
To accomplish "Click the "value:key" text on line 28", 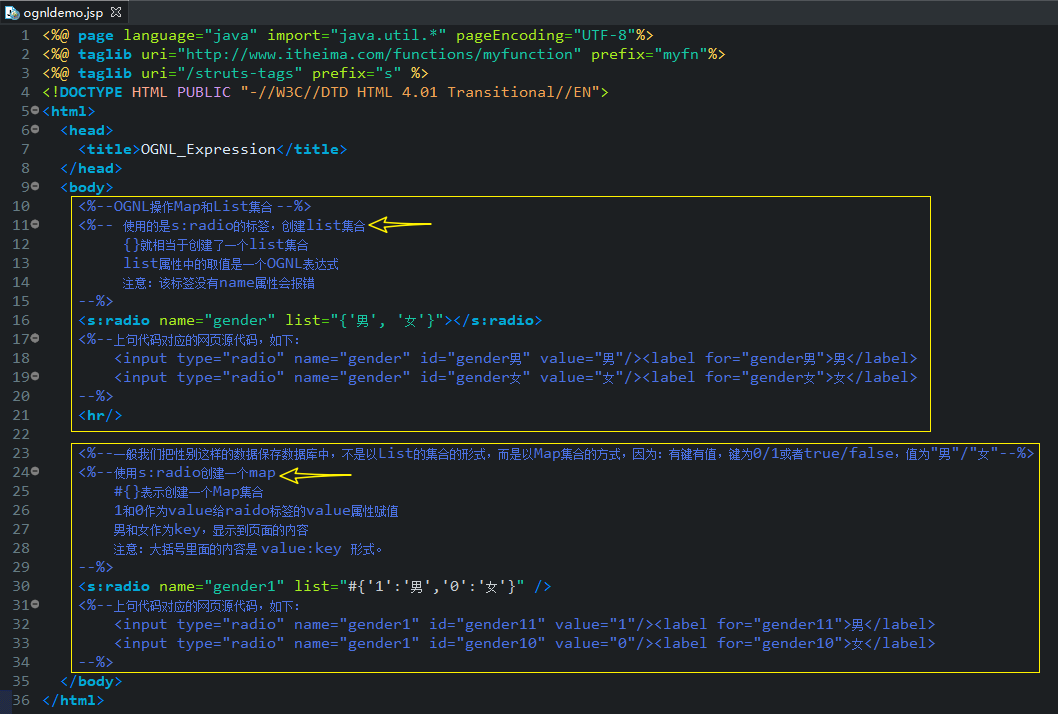I will [x=301, y=549].
